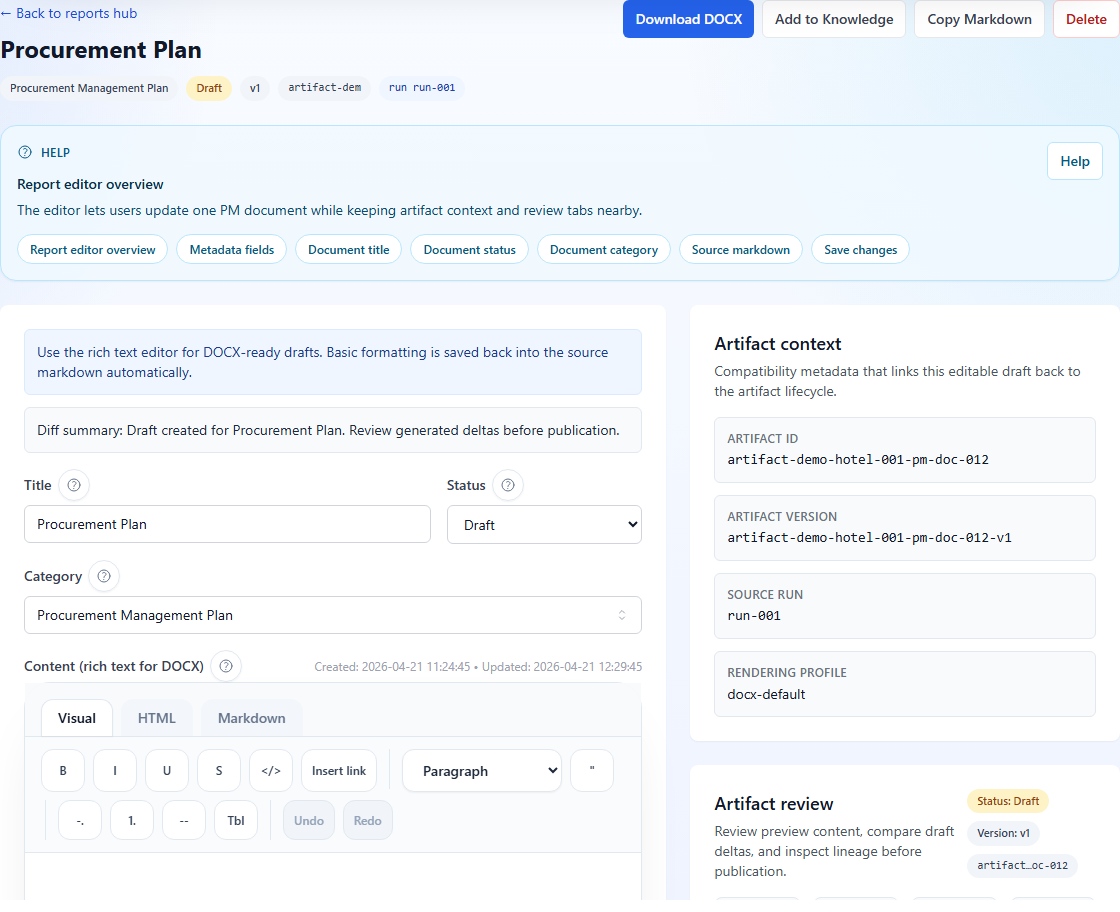The image size is (1120, 912).
Task: Insert a blockquote using the quote icon
Action: 591,770
